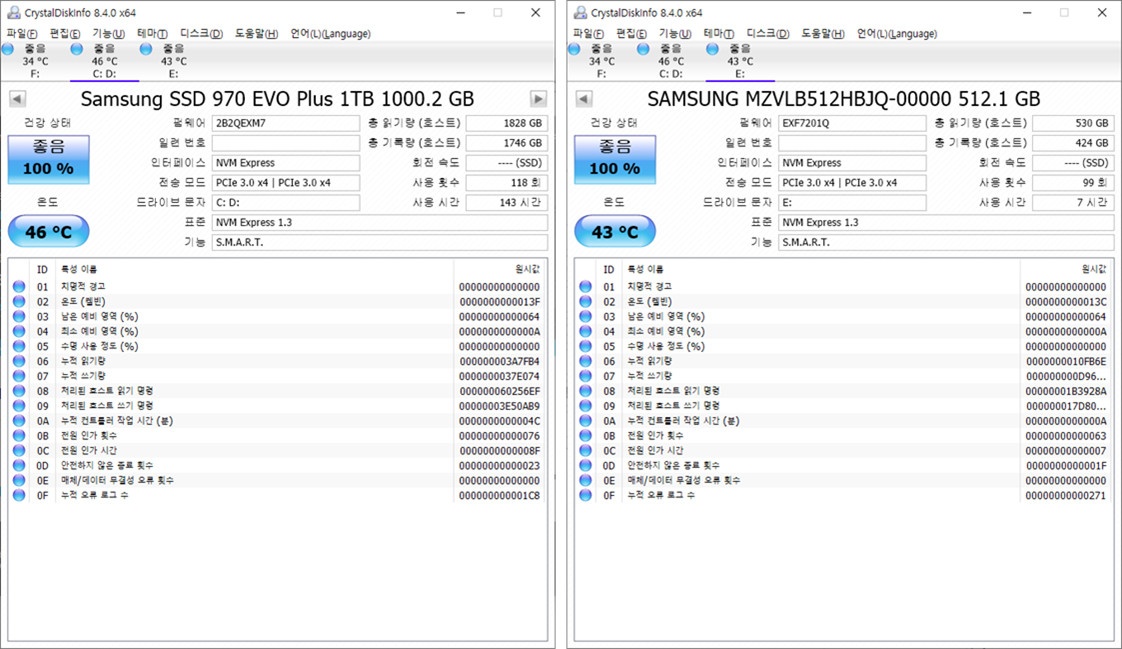This screenshot has height=649, width=1122.
Task: Go to next disk in left window
Action: pos(538,99)
